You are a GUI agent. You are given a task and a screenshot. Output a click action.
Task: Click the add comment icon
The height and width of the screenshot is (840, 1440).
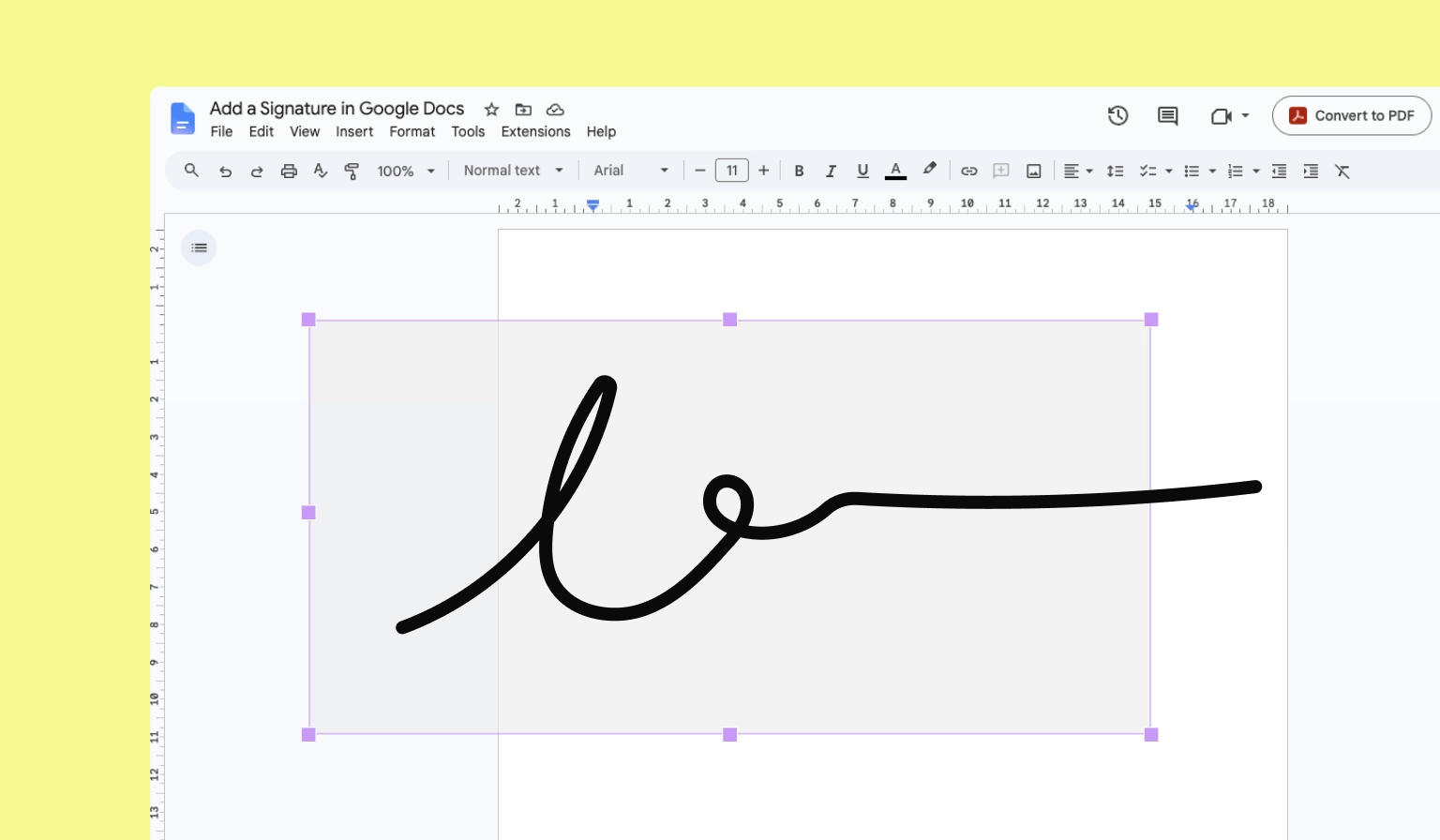pyautogui.click(x=1001, y=171)
